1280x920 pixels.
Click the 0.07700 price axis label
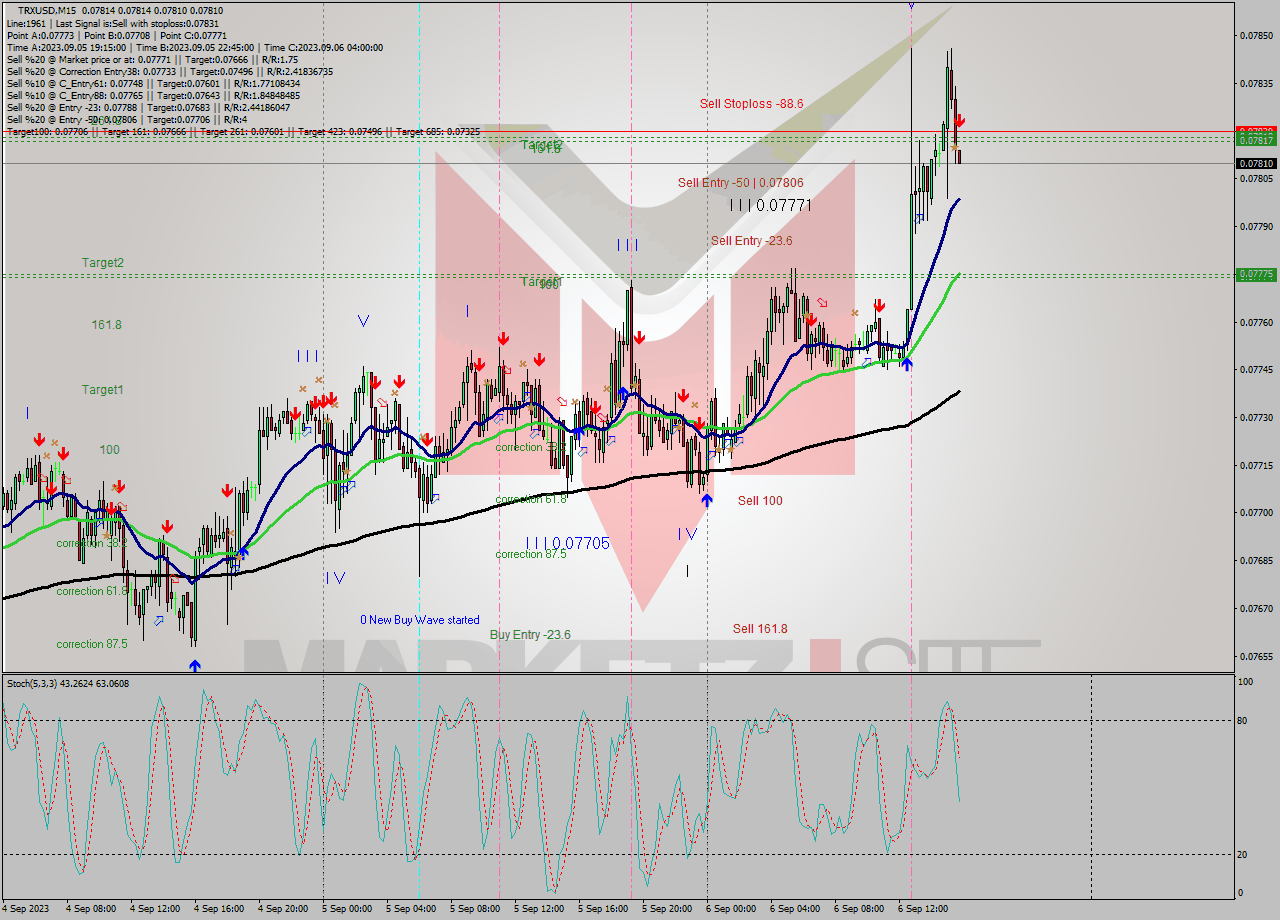pyautogui.click(x=1256, y=512)
